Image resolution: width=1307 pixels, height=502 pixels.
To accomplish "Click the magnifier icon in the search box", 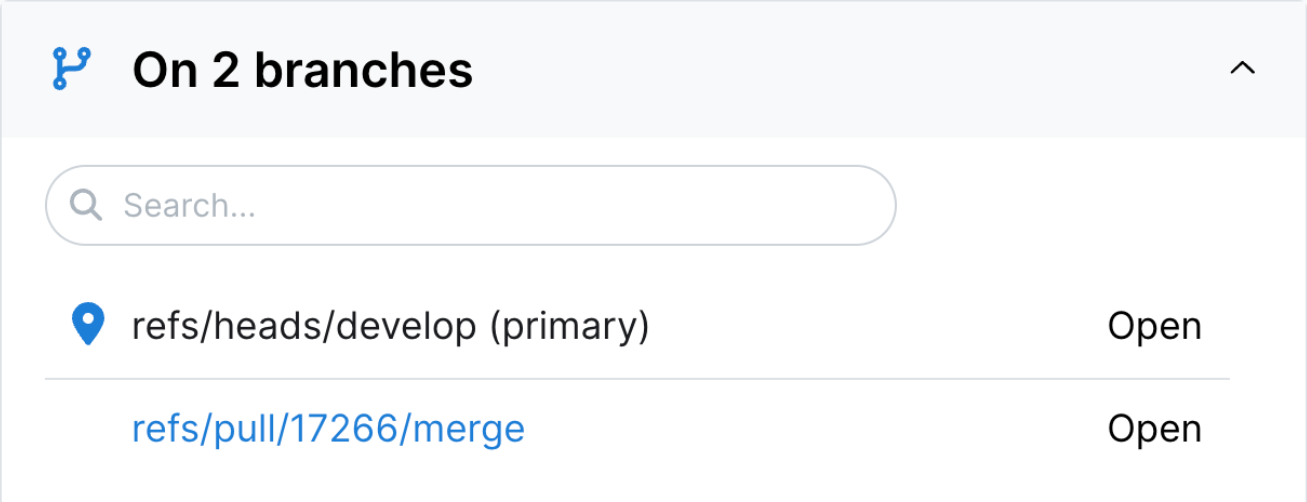I will 87,205.
